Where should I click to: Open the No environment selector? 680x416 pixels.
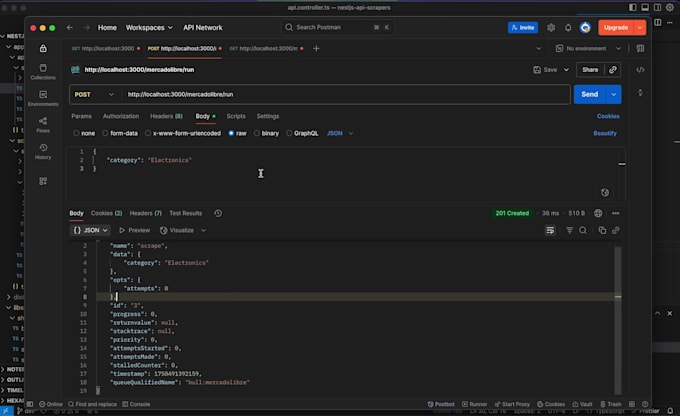[x=588, y=48]
